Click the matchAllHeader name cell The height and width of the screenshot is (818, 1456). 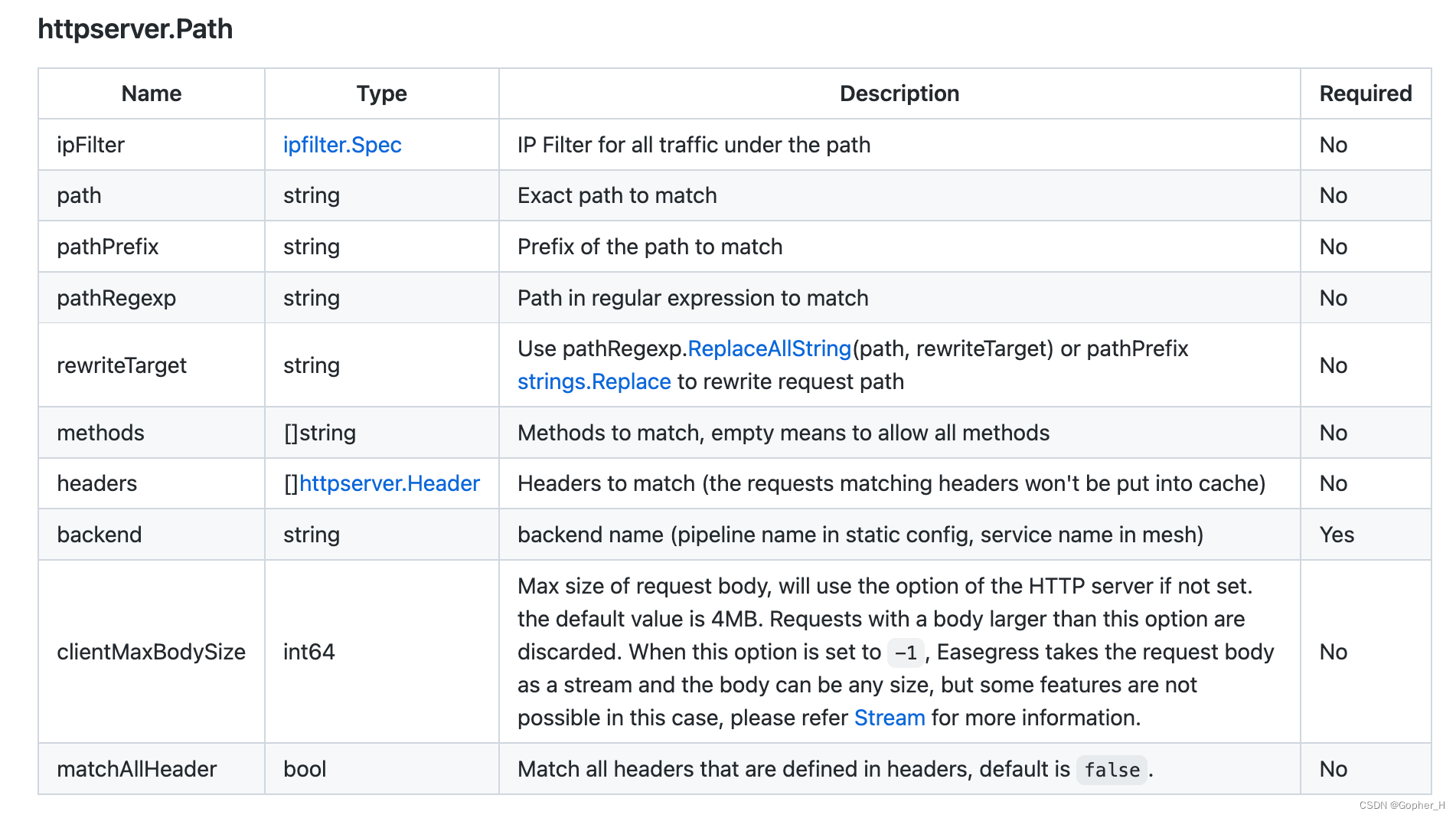tap(137, 769)
